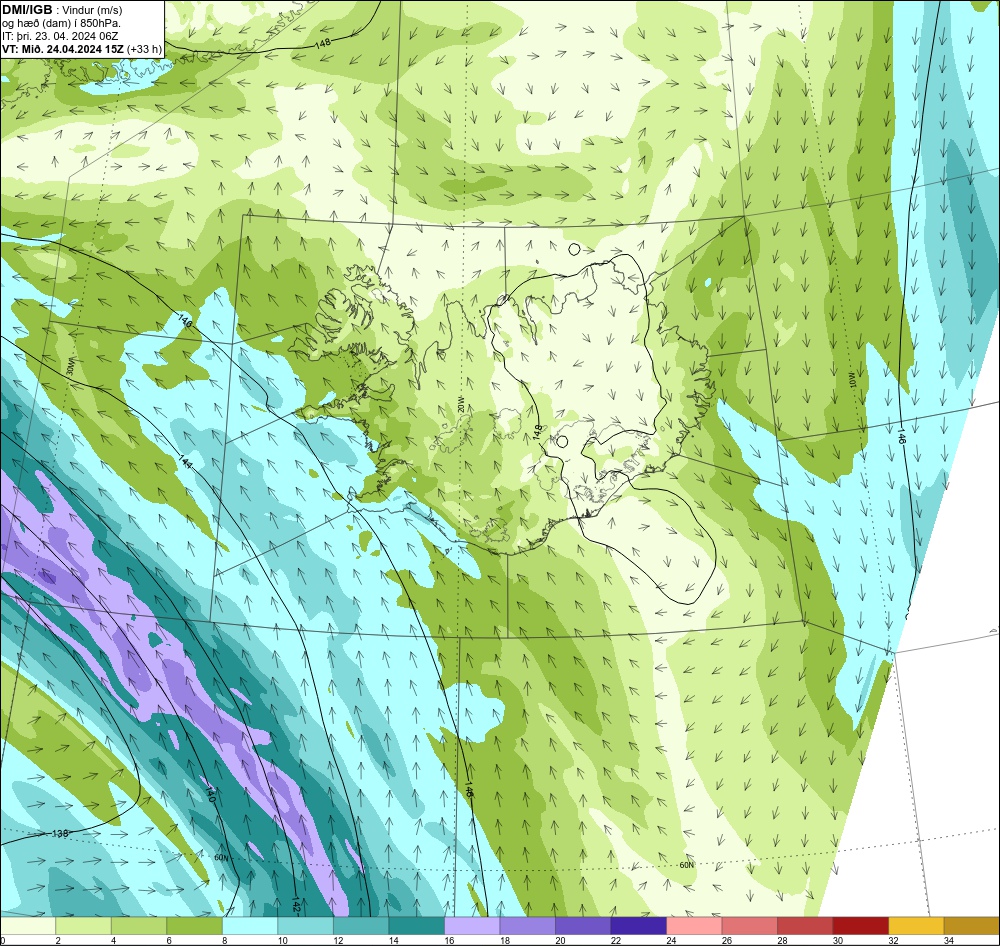Click the '10W' meridian label

[x=851, y=380]
